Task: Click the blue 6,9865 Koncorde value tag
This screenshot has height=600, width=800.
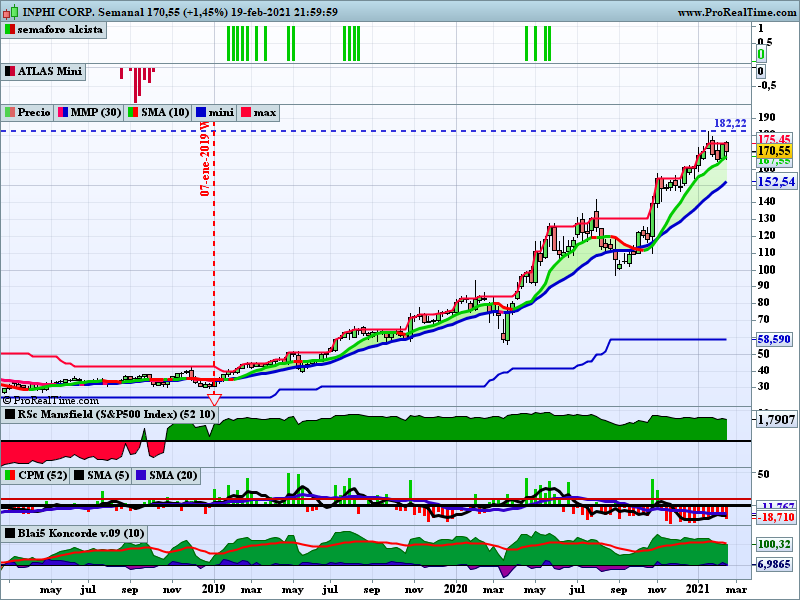Action: click(774, 564)
